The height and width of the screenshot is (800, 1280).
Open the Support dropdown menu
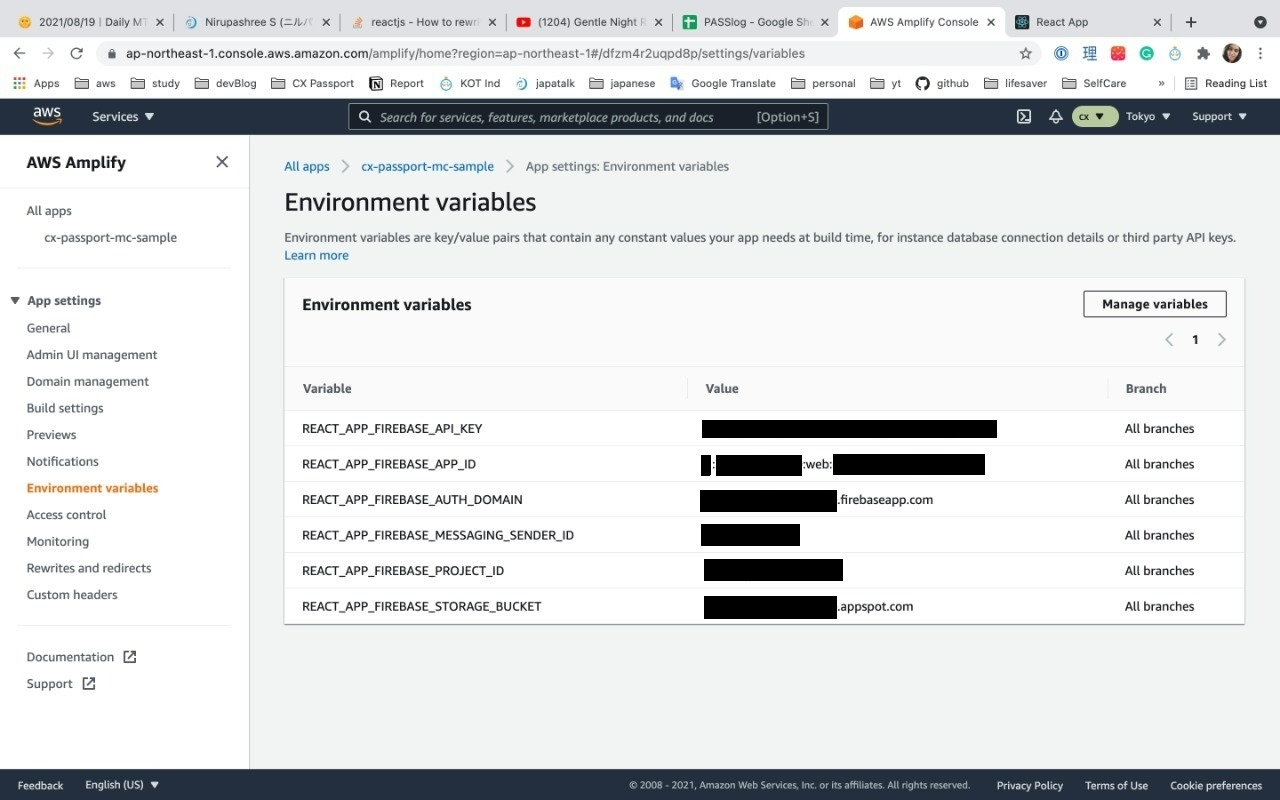1218,116
